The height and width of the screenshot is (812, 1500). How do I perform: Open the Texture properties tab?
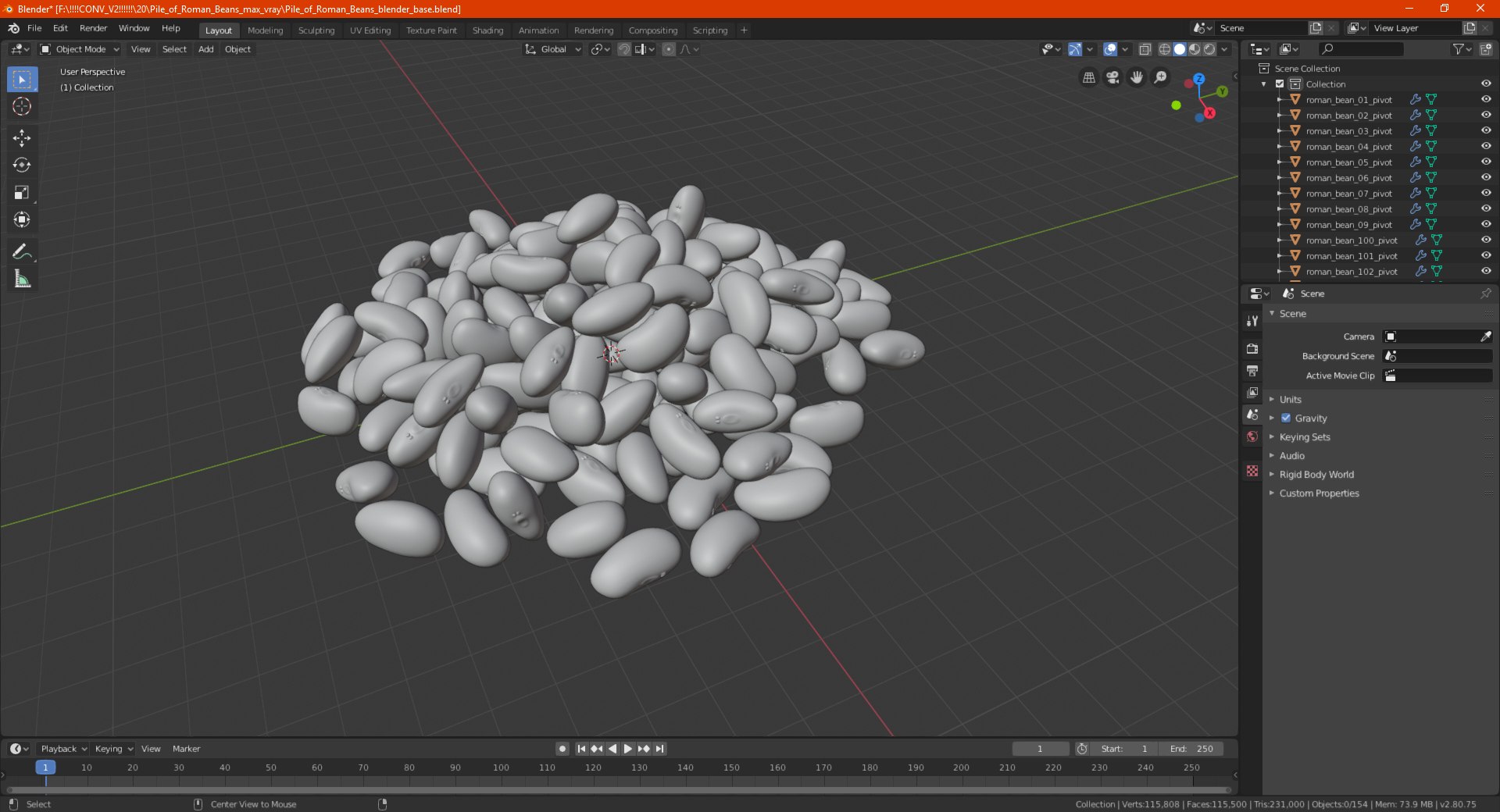(x=1252, y=471)
